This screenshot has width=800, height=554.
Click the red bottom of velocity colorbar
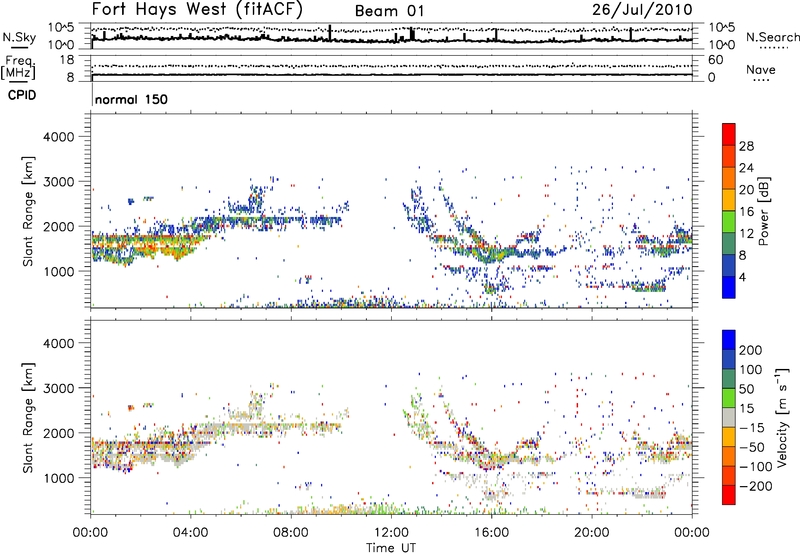(x=729, y=495)
